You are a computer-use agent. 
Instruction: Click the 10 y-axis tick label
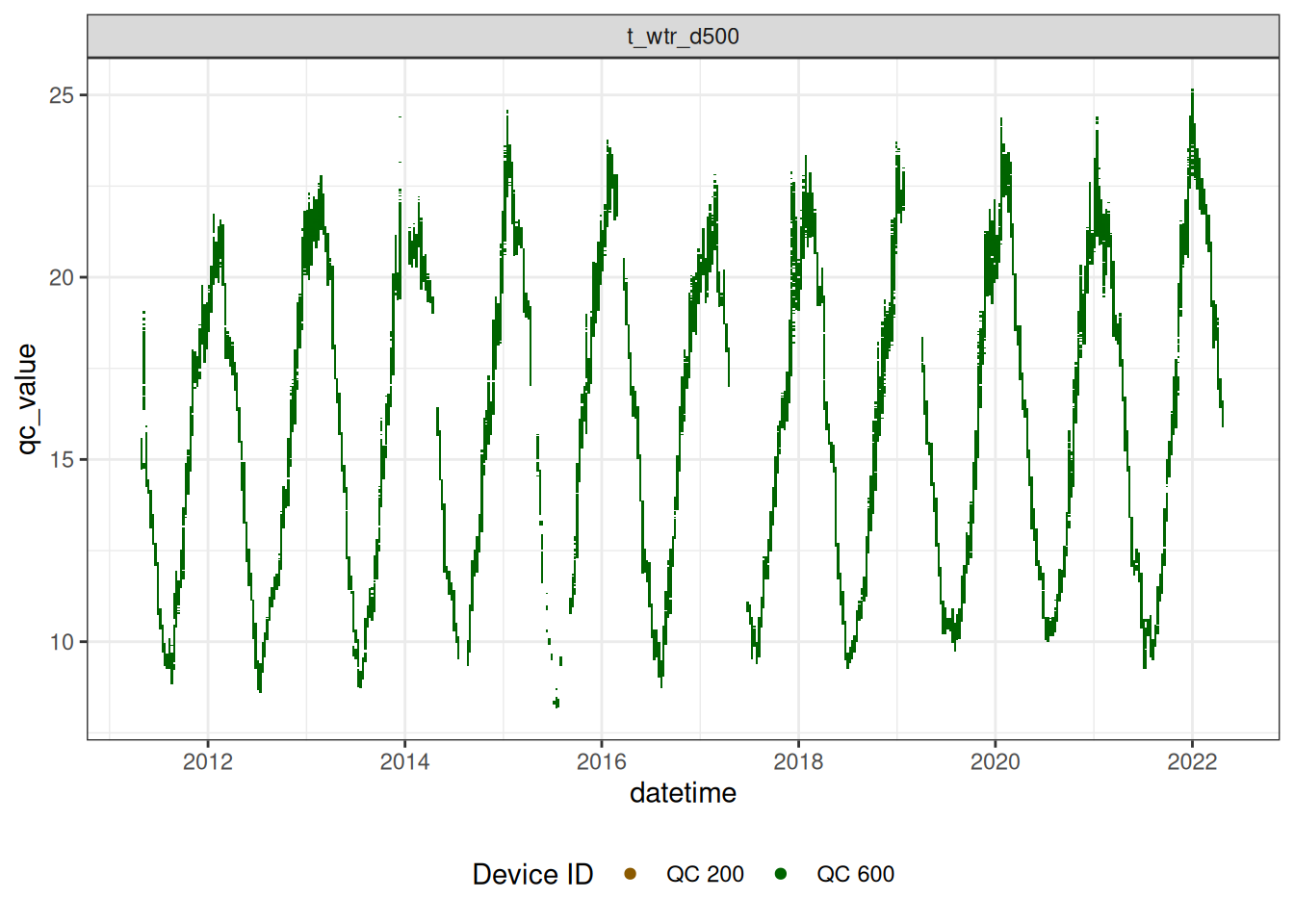(62, 642)
